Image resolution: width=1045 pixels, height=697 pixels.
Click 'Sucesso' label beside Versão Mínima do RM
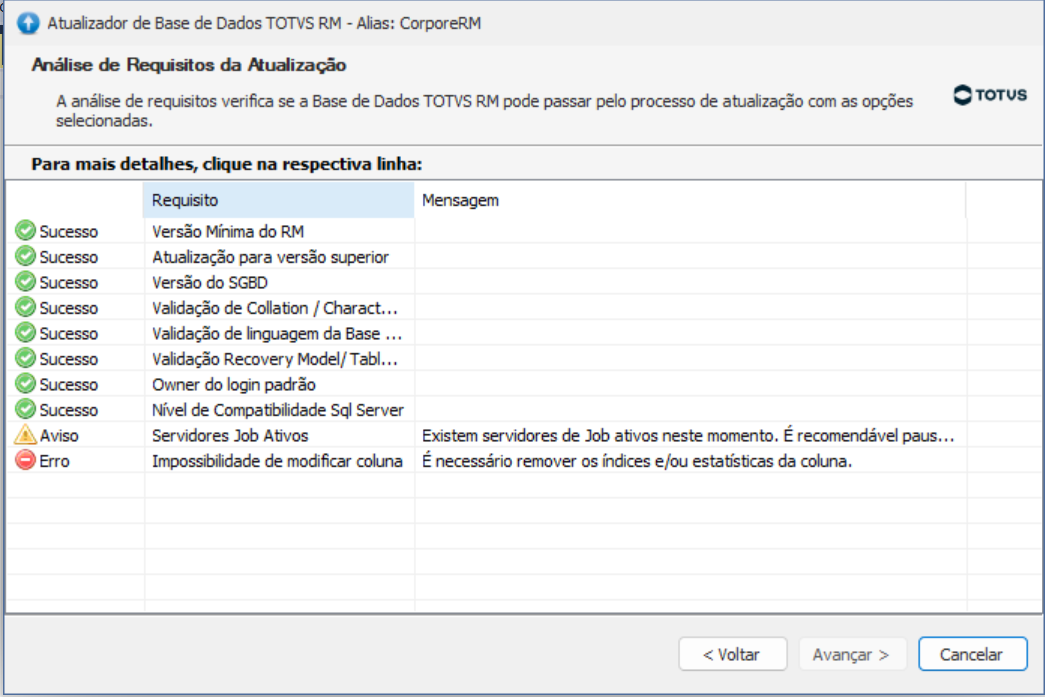click(x=69, y=232)
